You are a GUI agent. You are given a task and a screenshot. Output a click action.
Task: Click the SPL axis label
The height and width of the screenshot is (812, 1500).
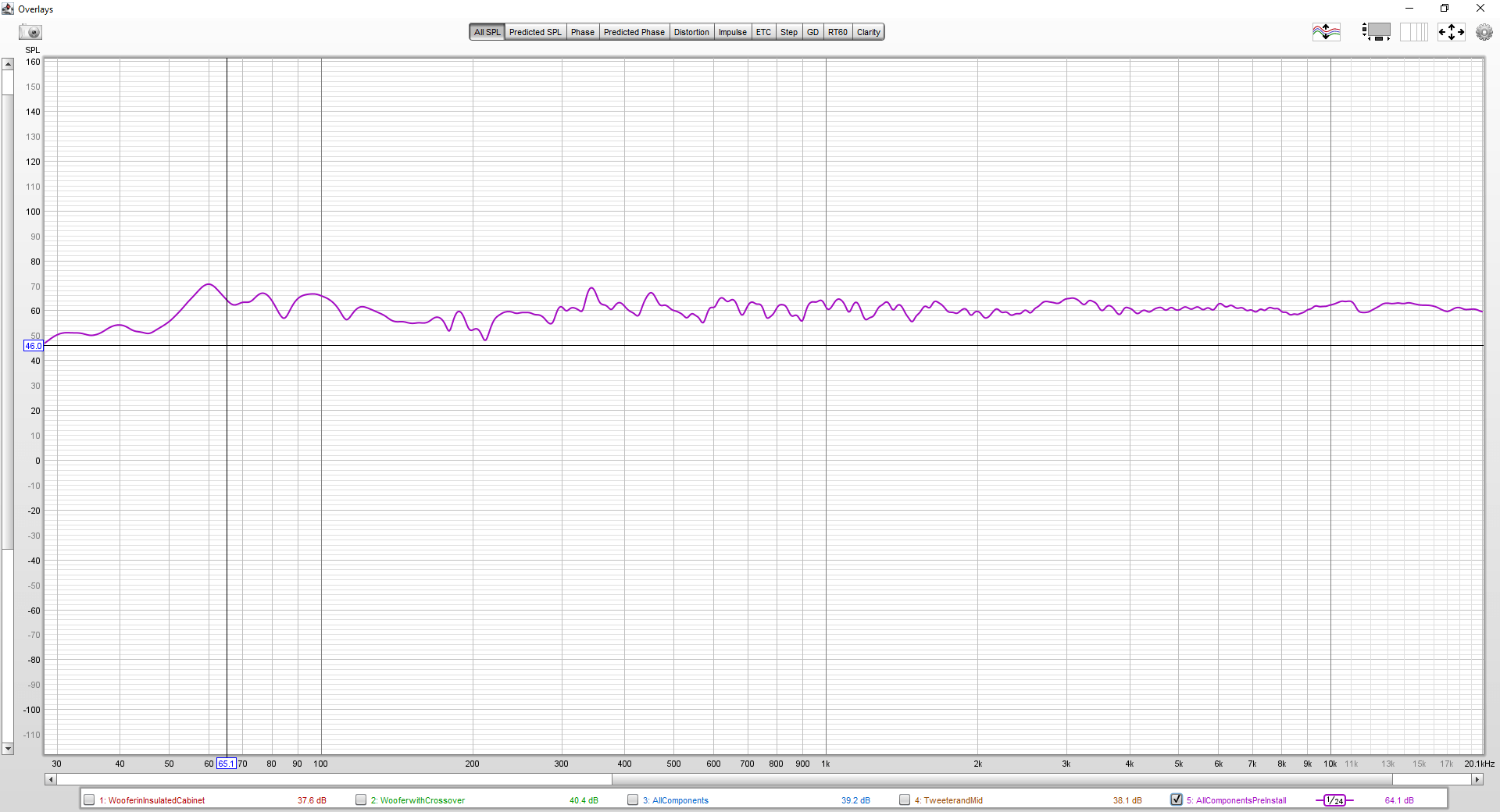pos(32,50)
